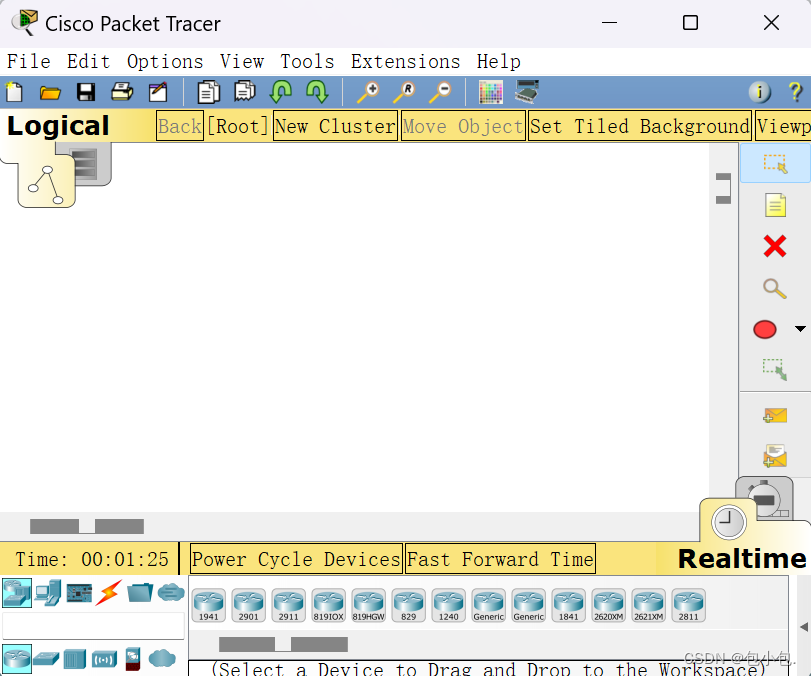Save the project with floppy disk icon
Viewport: 811px width, 676px height.
pyautogui.click(x=86, y=93)
